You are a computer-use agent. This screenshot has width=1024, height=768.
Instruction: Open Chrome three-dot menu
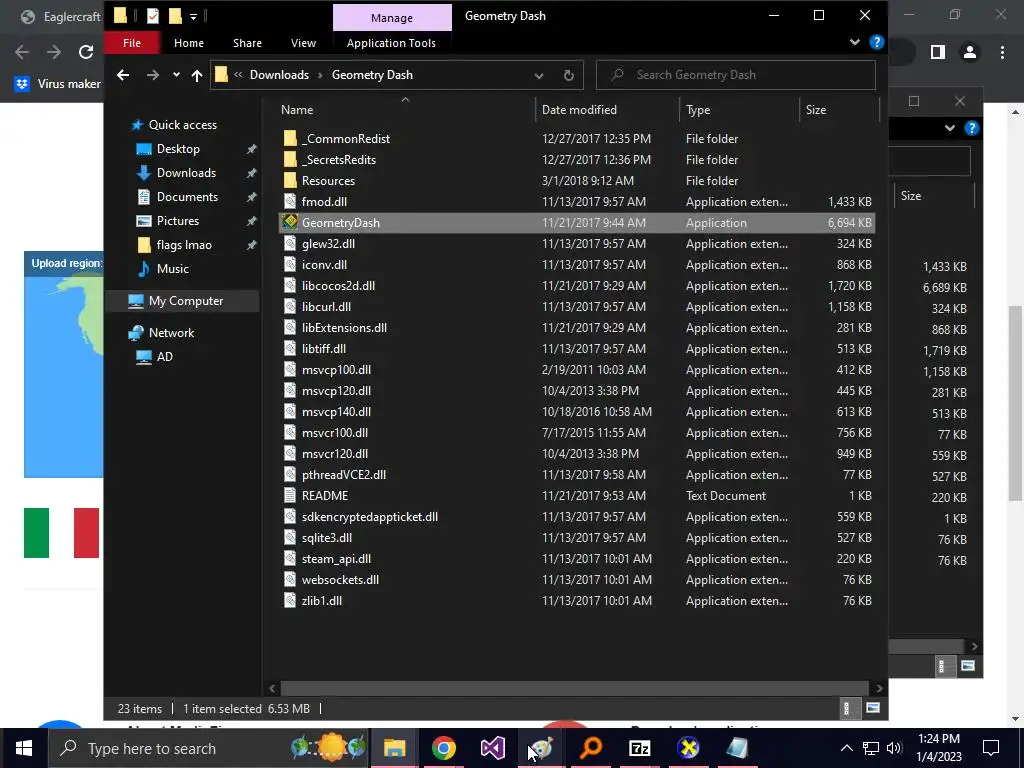pyautogui.click(x=1002, y=52)
